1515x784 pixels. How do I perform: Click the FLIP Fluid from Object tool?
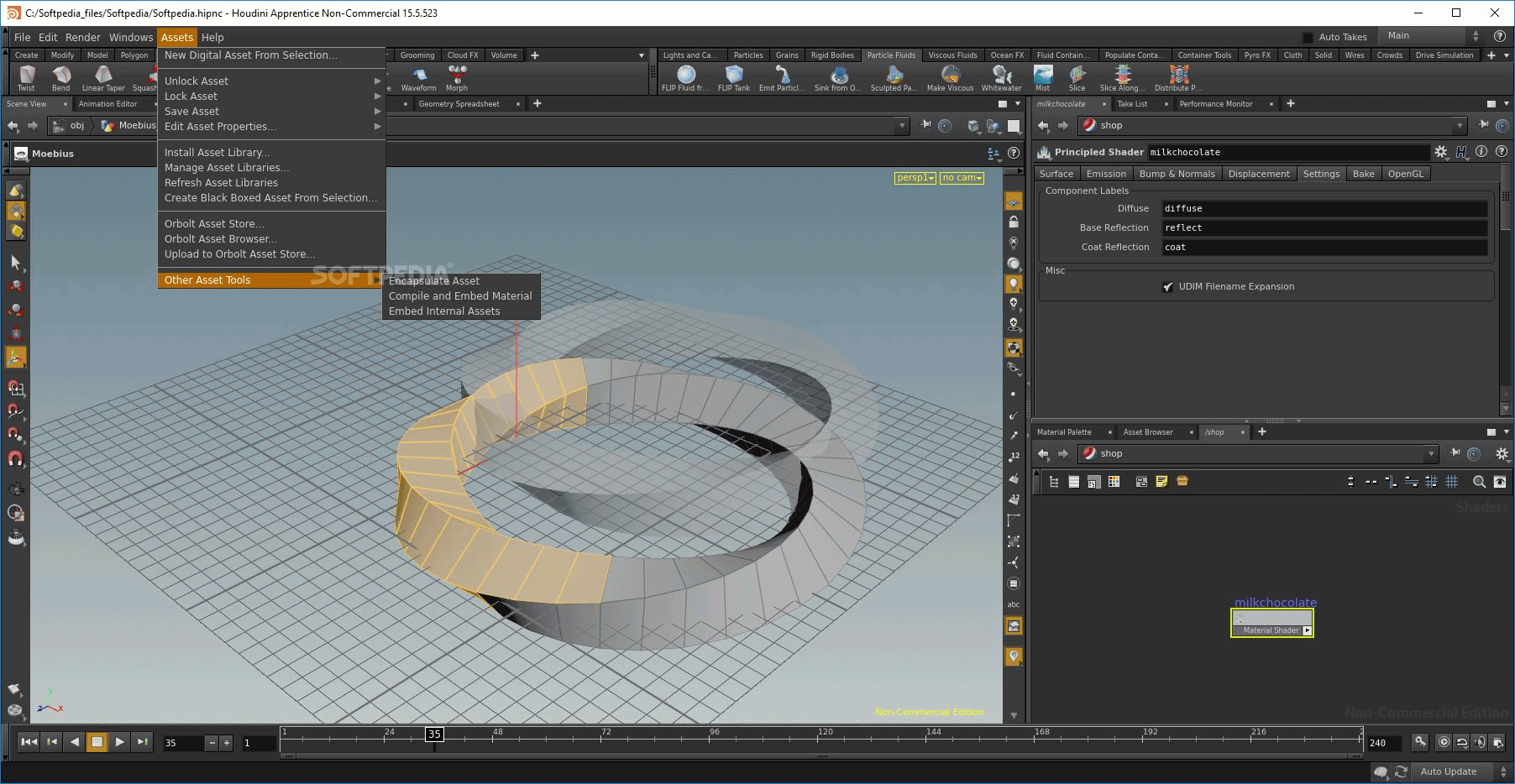685,78
